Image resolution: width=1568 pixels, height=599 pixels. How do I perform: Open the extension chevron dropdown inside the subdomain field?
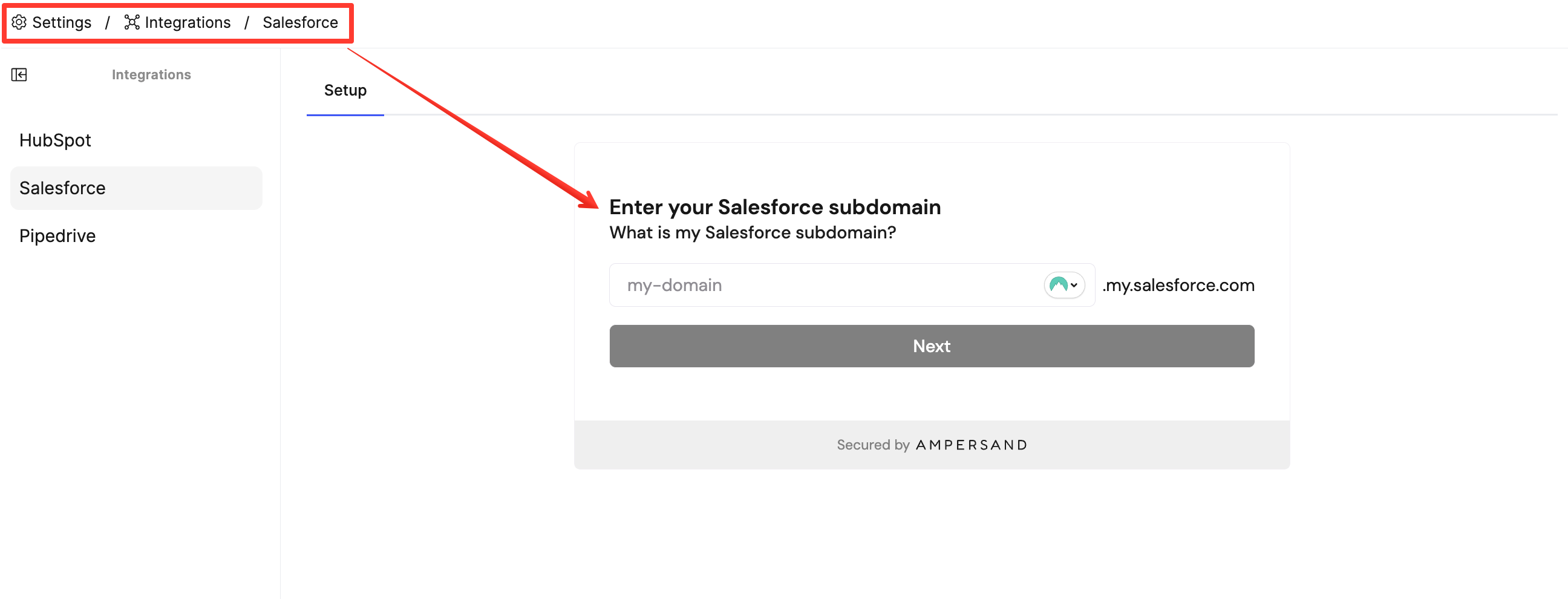point(1075,285)
